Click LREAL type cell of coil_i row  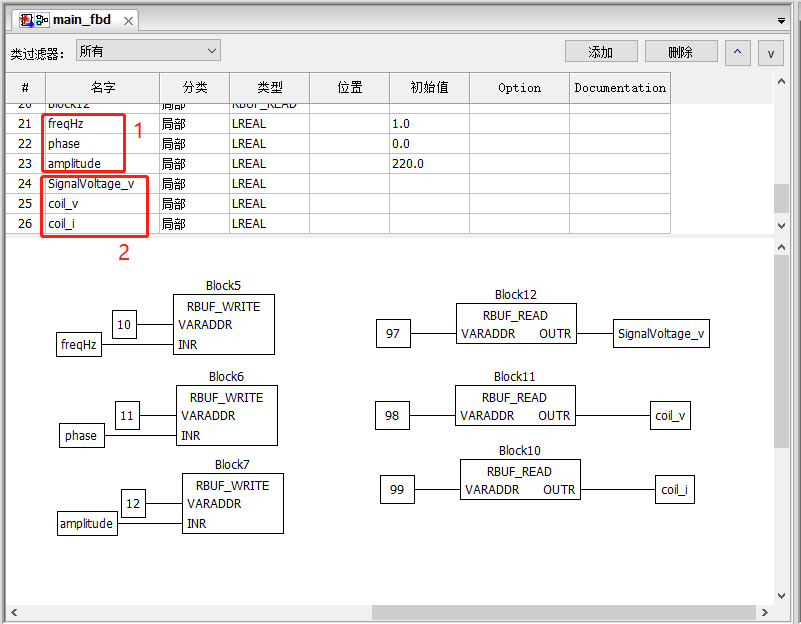pos(270,223)
